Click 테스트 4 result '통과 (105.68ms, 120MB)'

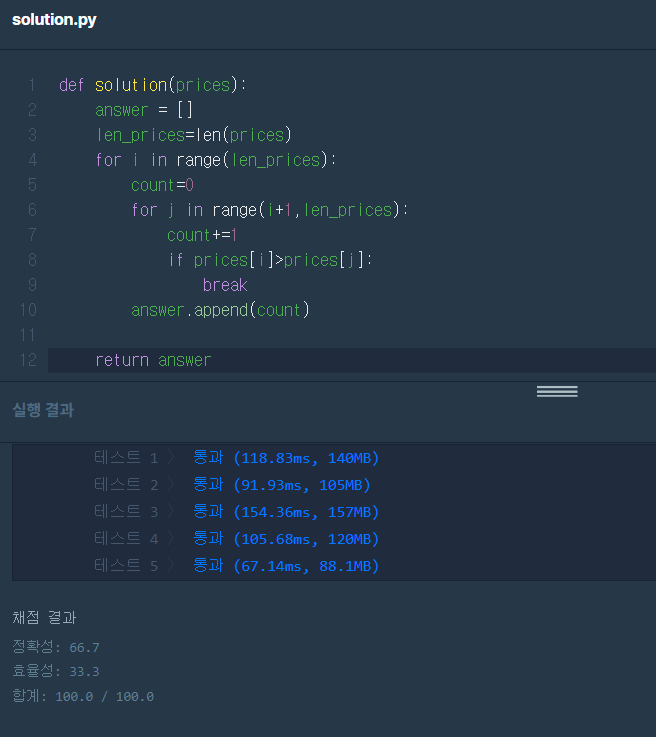coord(286,539)
